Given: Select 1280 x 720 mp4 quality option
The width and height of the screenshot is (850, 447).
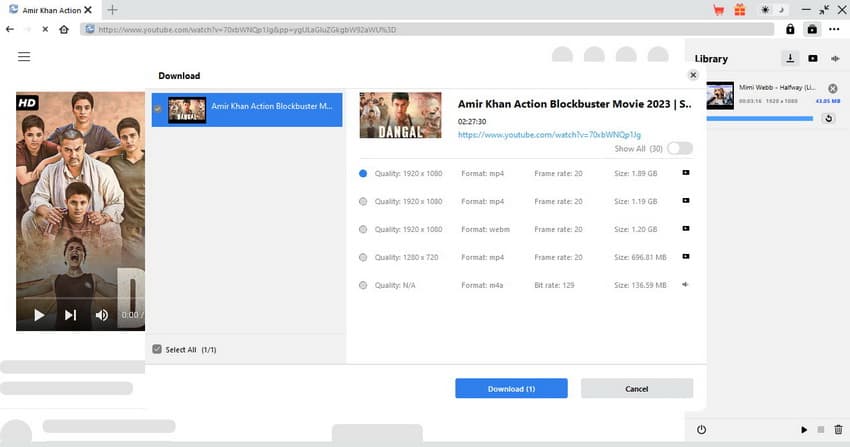Looking at the screenshot, I should pyautogui.click(x=363, y=257).
